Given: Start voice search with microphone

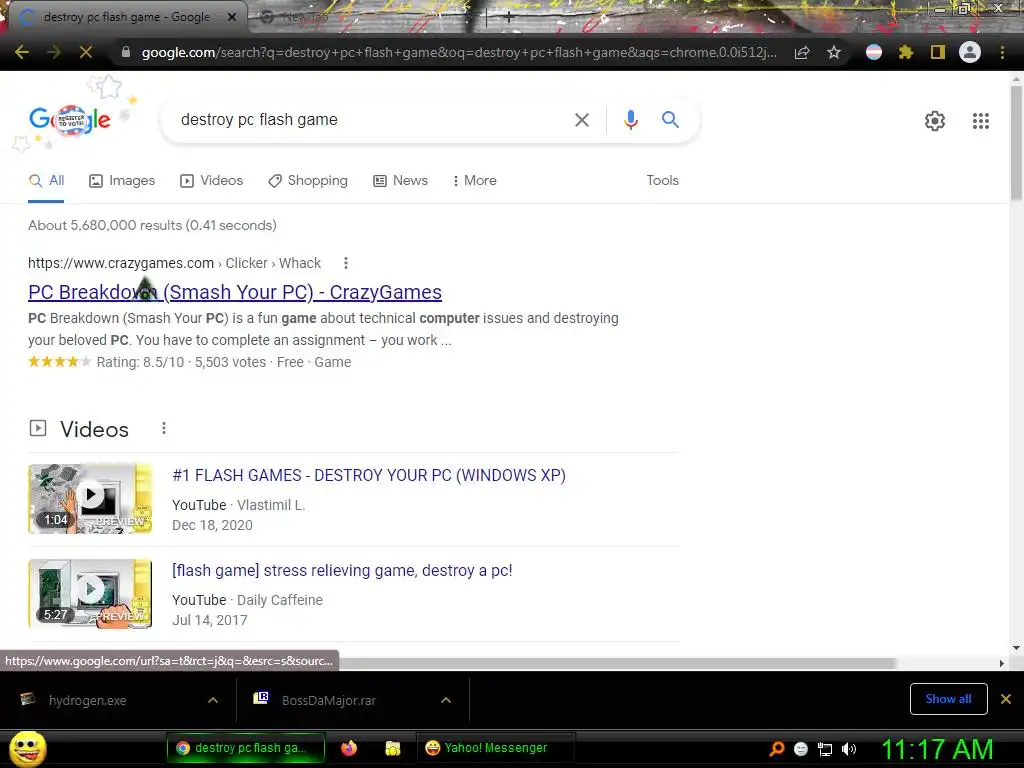Looking at the screenshot, I should pos(630,120).
